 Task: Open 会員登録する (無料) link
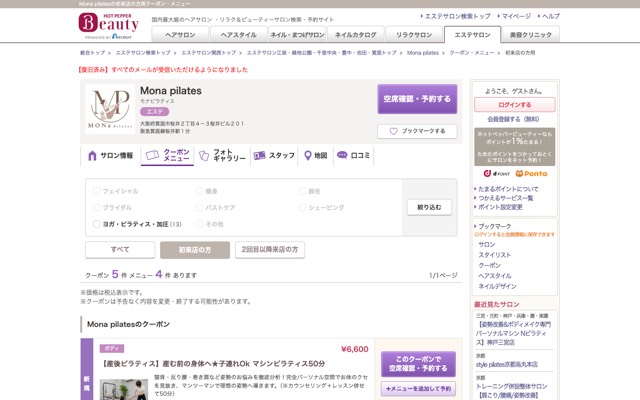pos(513,119)
